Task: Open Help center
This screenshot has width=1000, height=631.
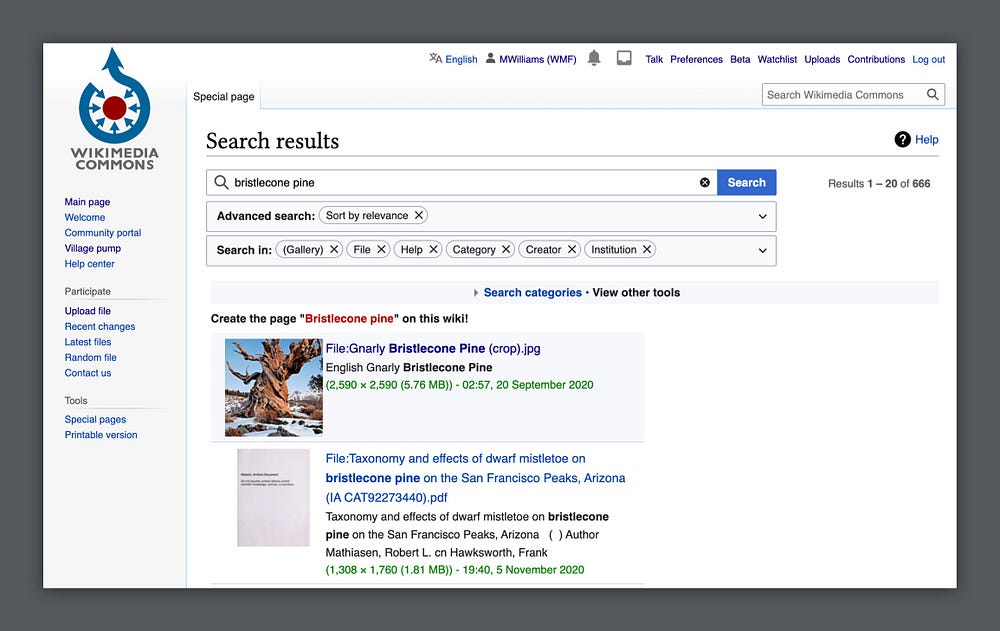Action: (89, 264)
